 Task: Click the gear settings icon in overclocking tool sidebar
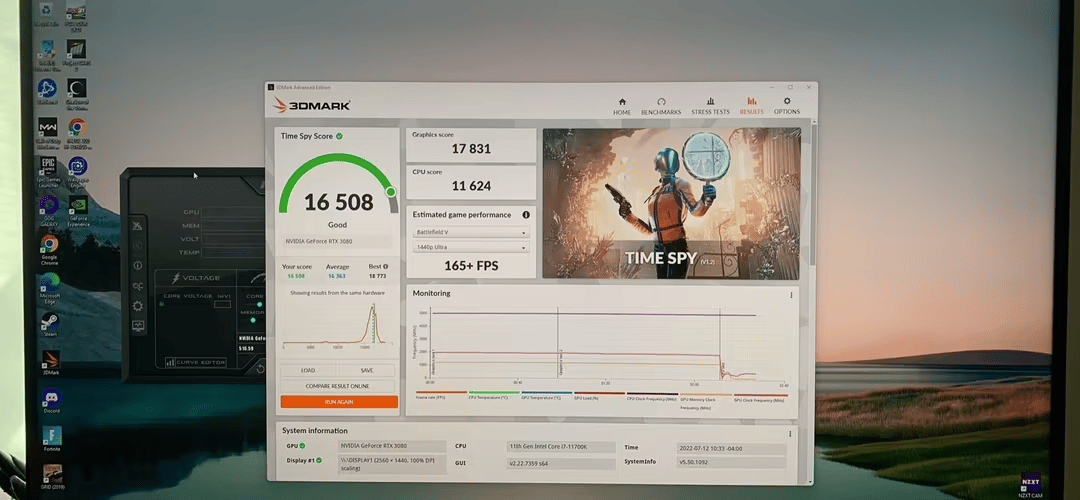point(138,306)
